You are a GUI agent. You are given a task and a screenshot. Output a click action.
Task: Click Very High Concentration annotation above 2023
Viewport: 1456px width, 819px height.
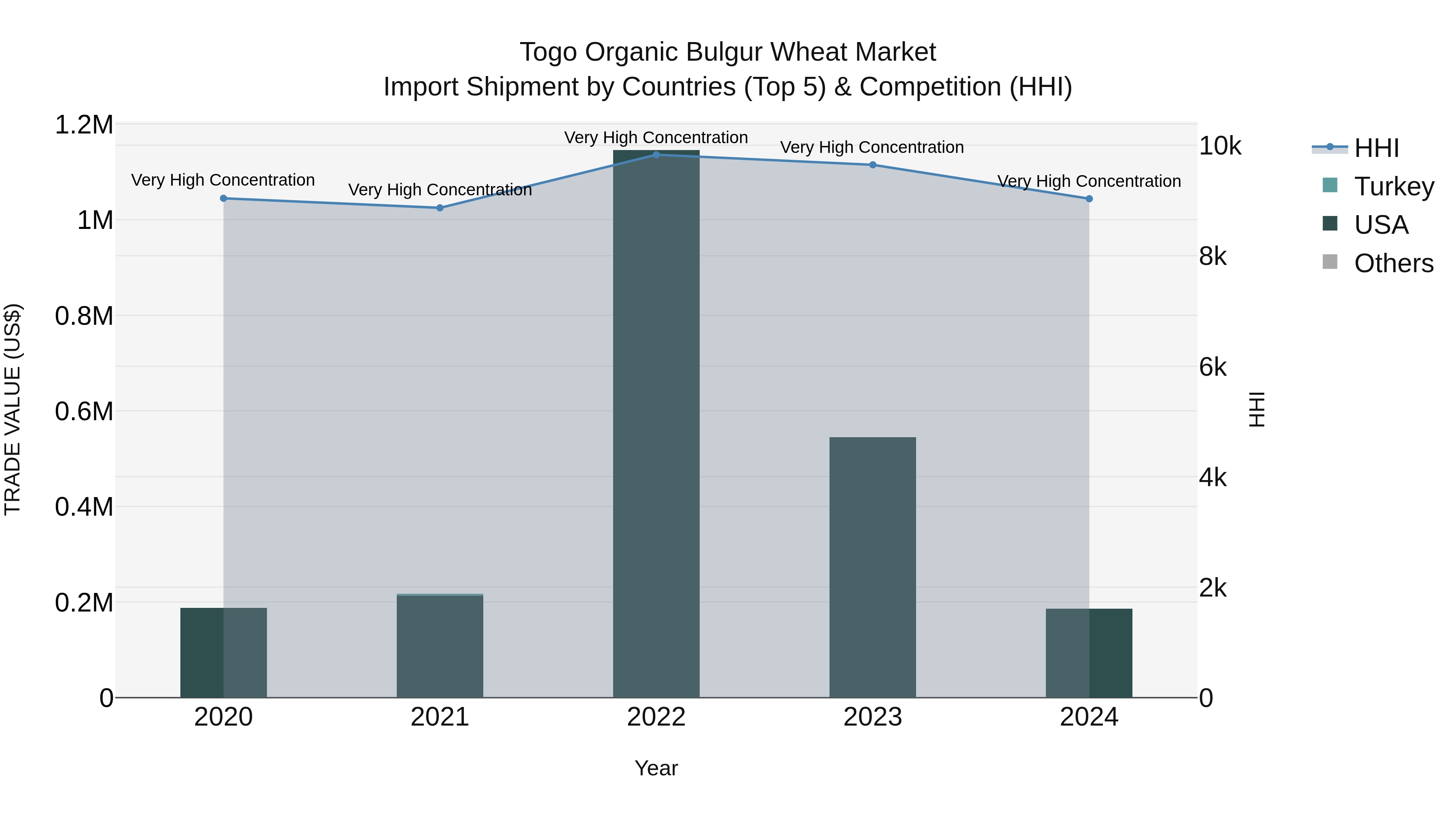pyautogui.click(x=873, y=148)
